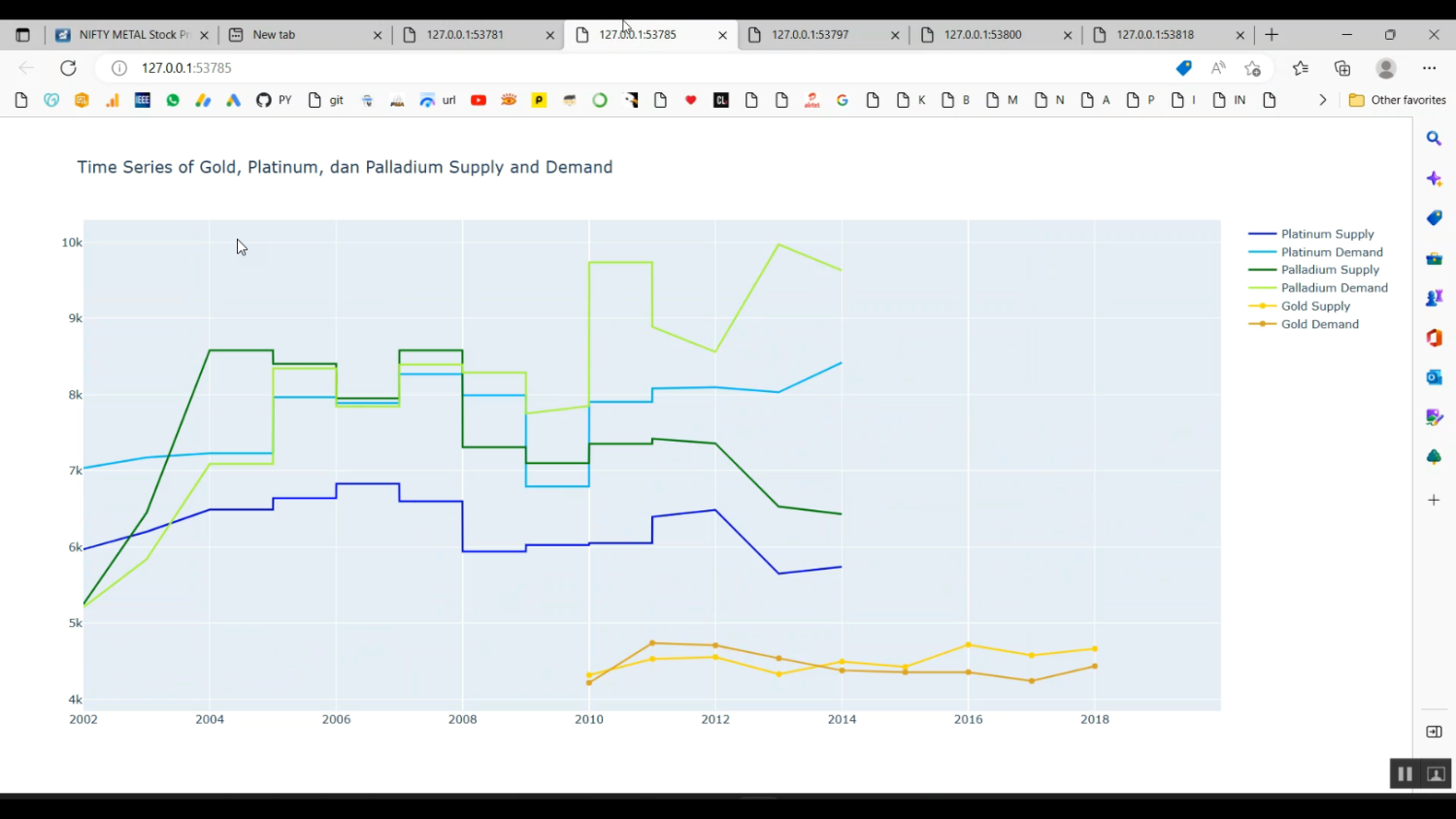Toggle Platinum Supply trace in legend
Screen dimensions: 1456x819
click(1326, 234)
